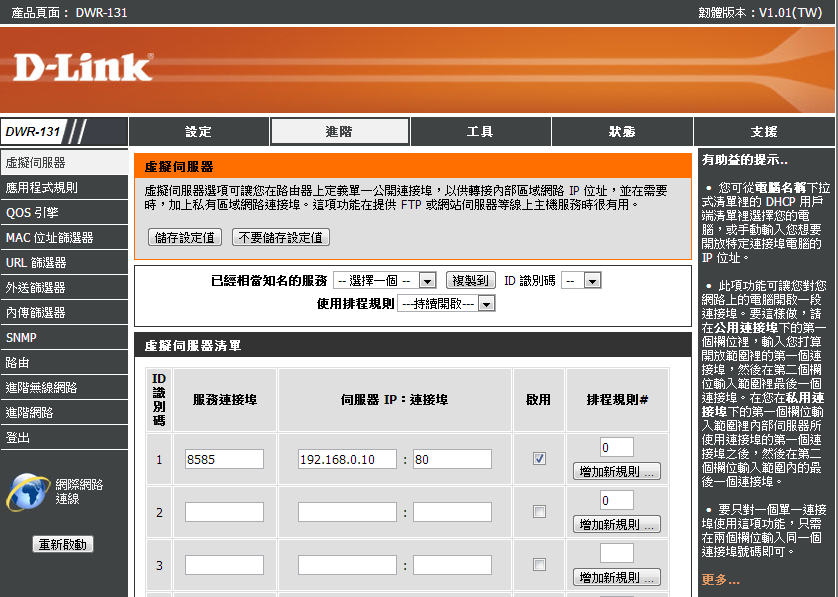The width and height of the screenshot is (838, 597).
Task: Click the D-Link logo
Action: pyautogui.click(x=83, y=67)
